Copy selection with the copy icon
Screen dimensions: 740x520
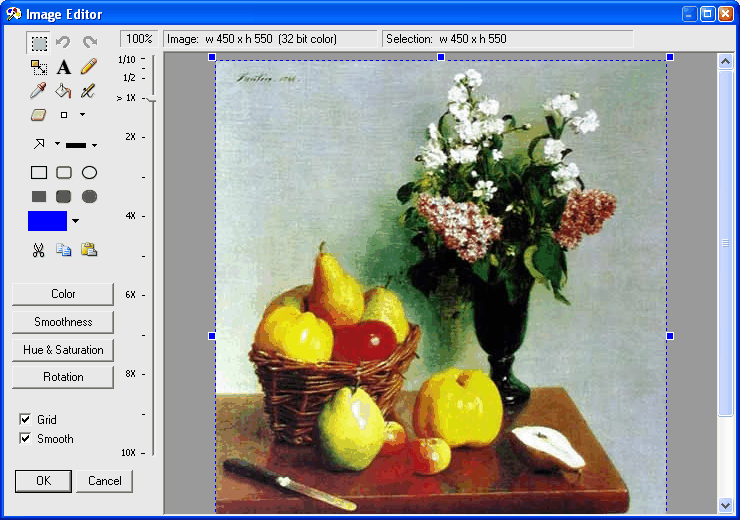64,249
